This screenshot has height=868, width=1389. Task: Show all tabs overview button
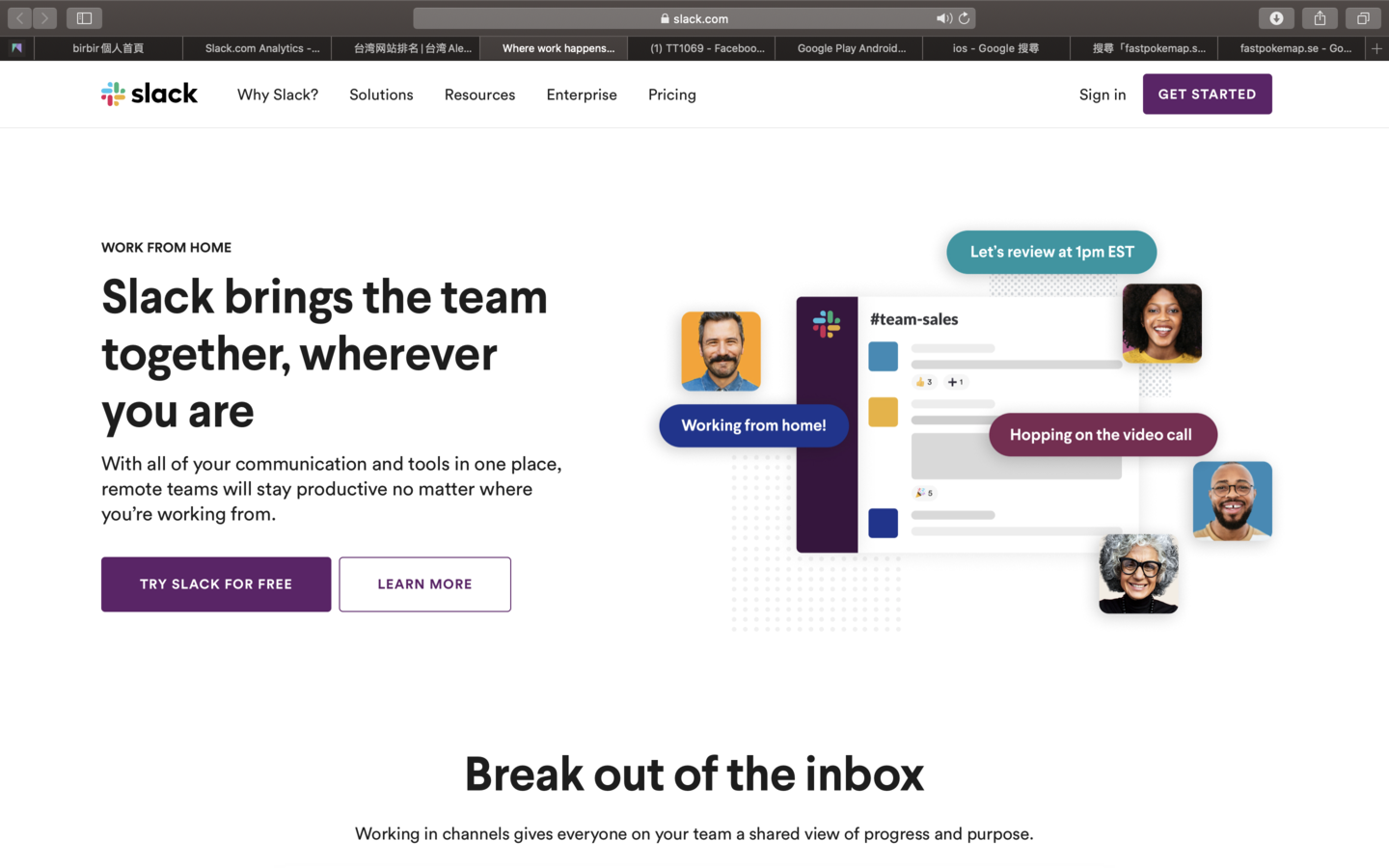1363,17
